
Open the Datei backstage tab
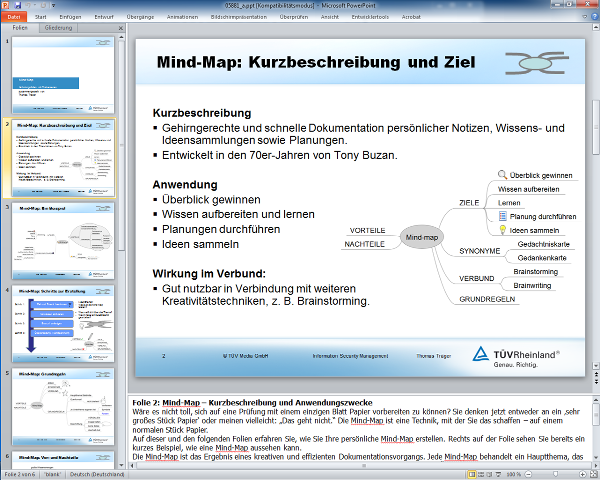tap(15, 18)
